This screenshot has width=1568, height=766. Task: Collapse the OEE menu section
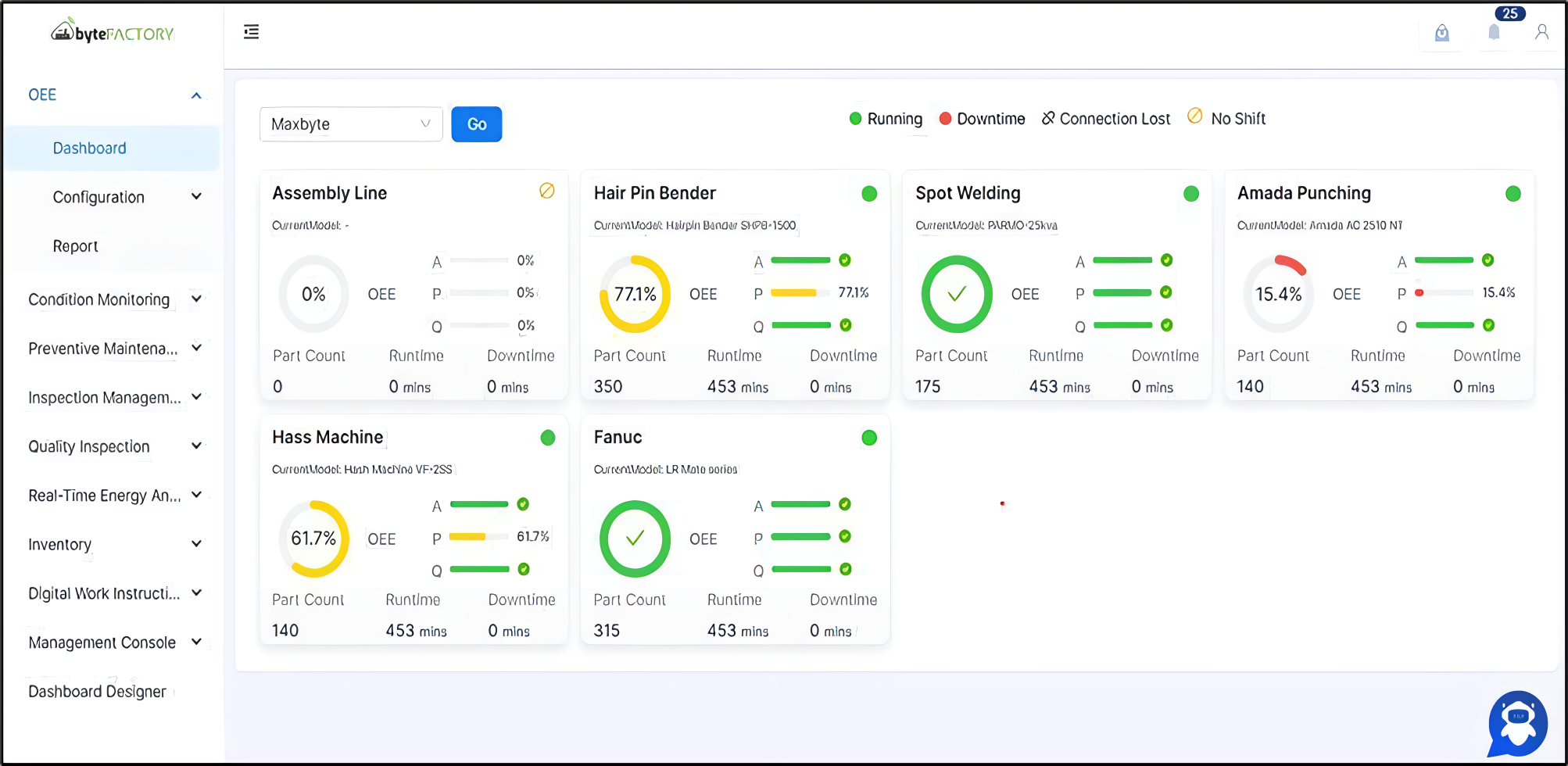pyautogui.click(x=196, y=95)
